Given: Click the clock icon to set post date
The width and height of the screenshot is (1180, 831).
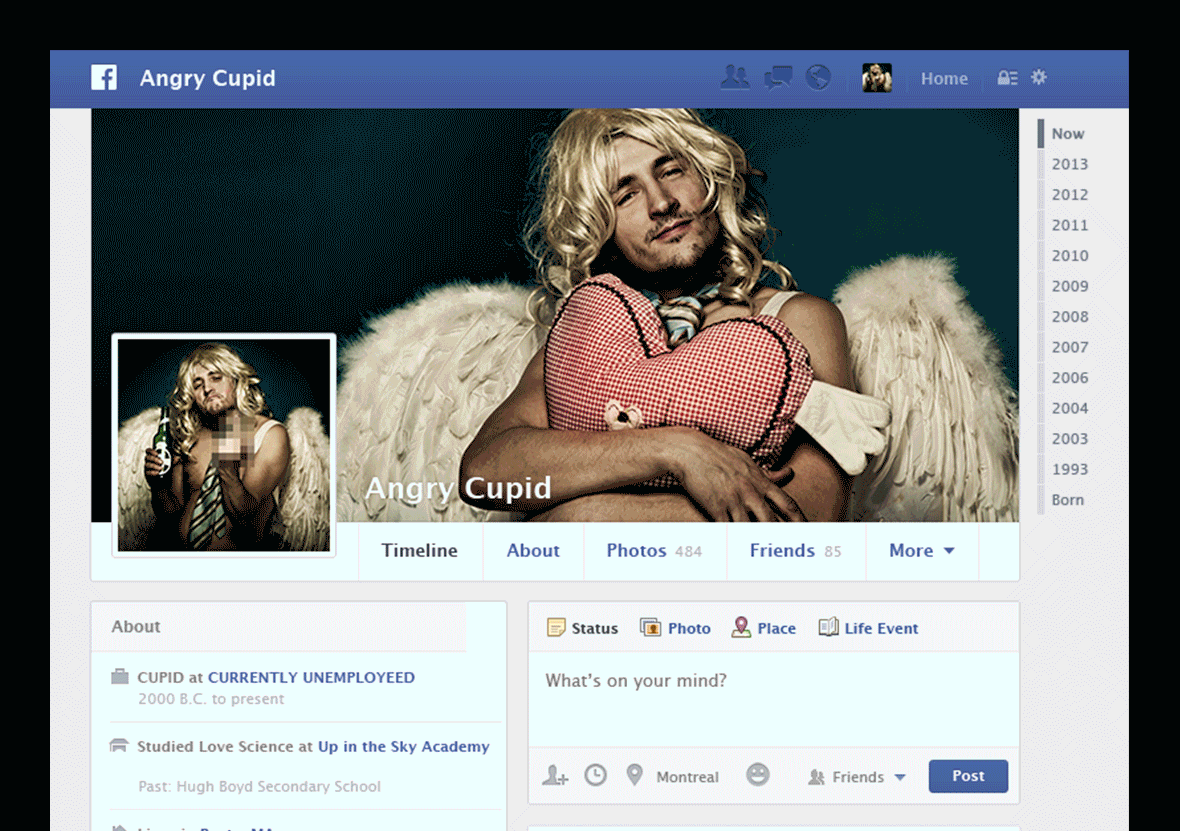Looking at the screenshot, I should (595, 776).
